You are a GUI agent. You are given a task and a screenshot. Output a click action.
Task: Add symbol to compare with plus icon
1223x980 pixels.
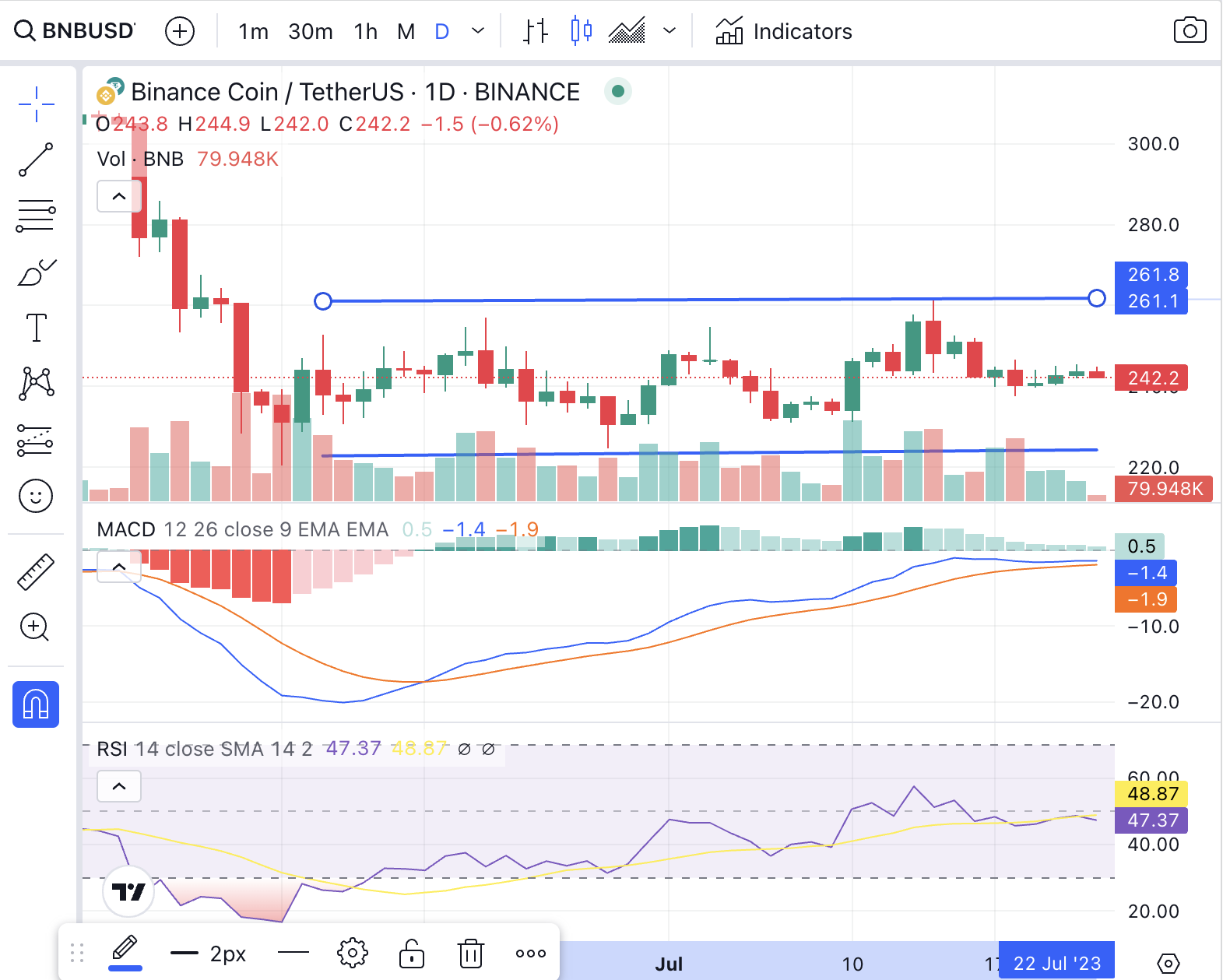click(x=180, y=31)
